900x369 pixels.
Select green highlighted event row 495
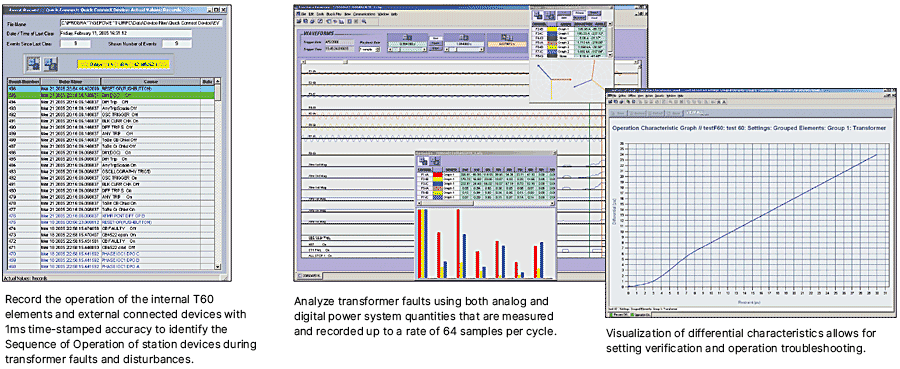point(111,94)
